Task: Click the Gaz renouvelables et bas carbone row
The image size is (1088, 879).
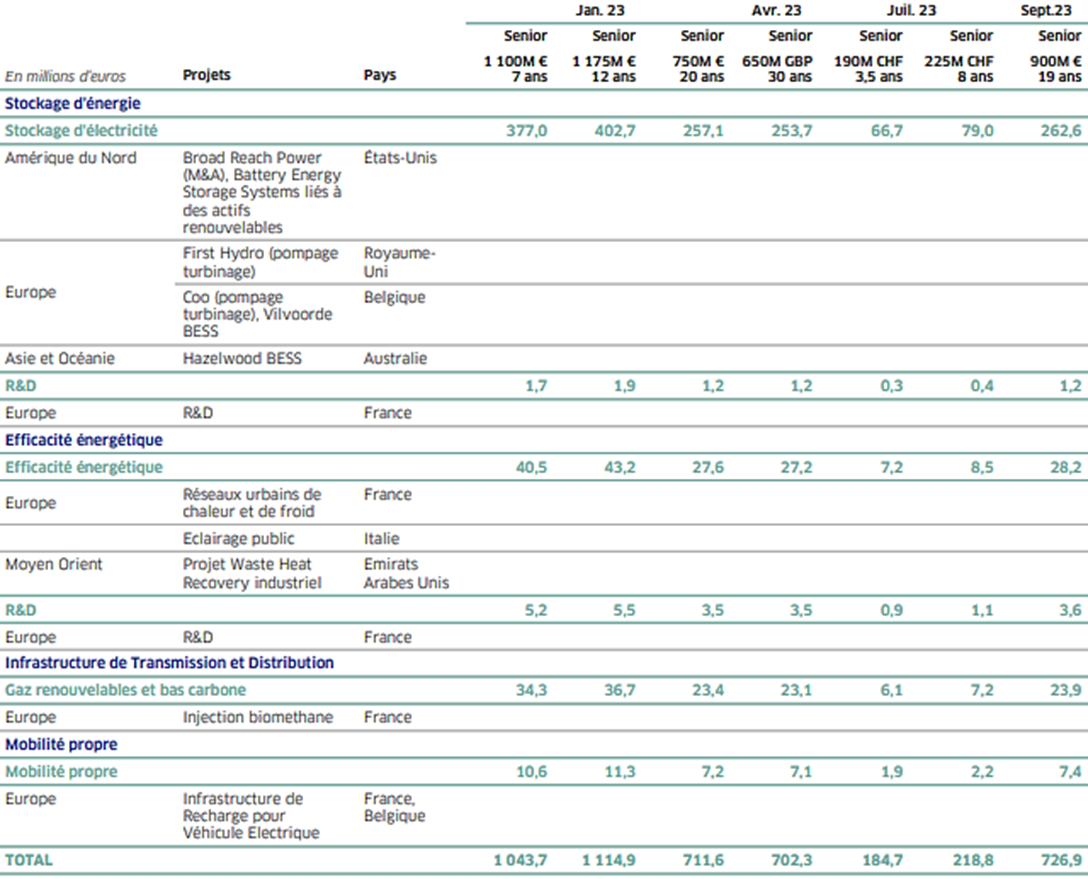Action: [125, 690]
